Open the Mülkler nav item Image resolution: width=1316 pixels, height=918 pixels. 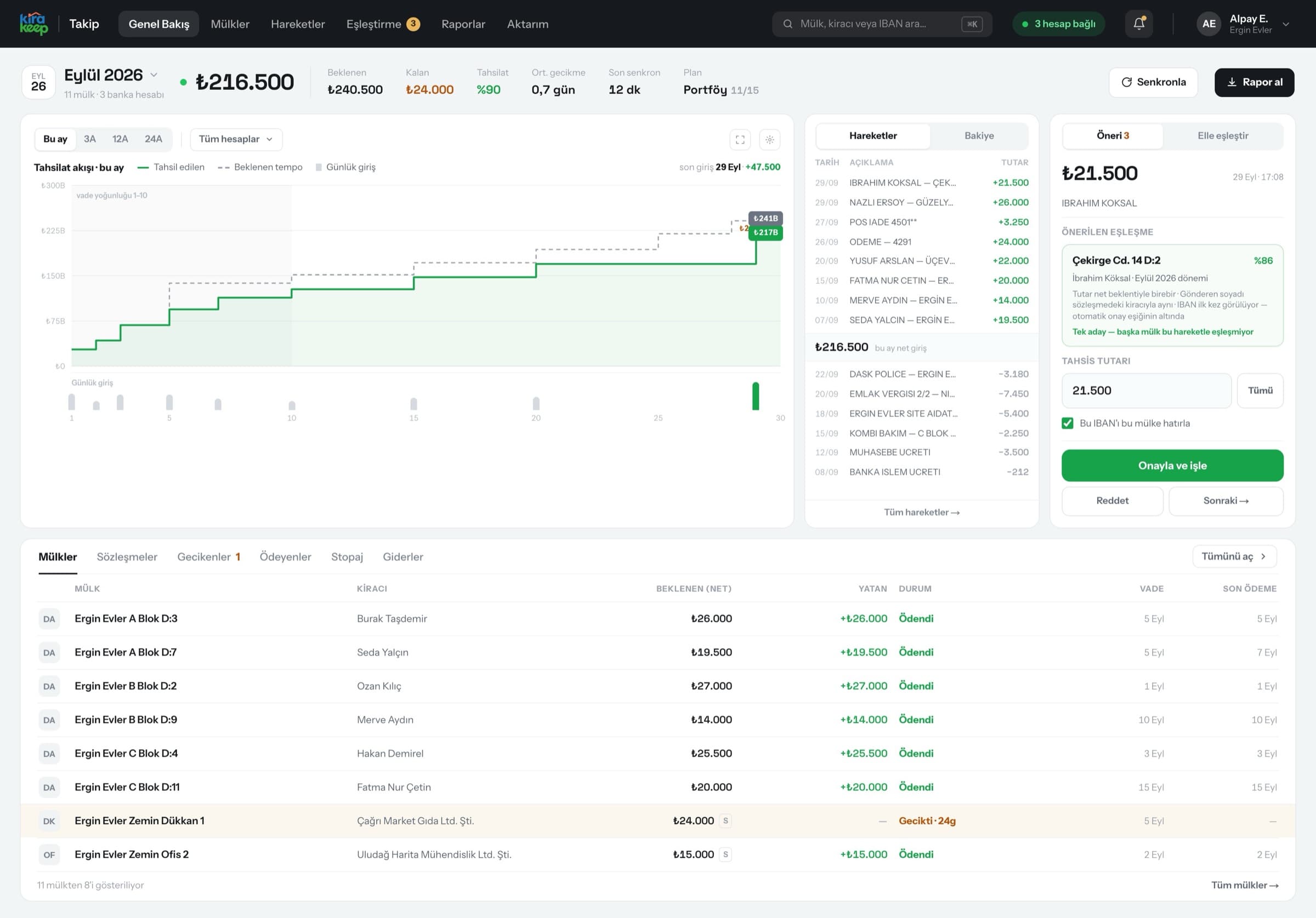[x=230, y=24]
